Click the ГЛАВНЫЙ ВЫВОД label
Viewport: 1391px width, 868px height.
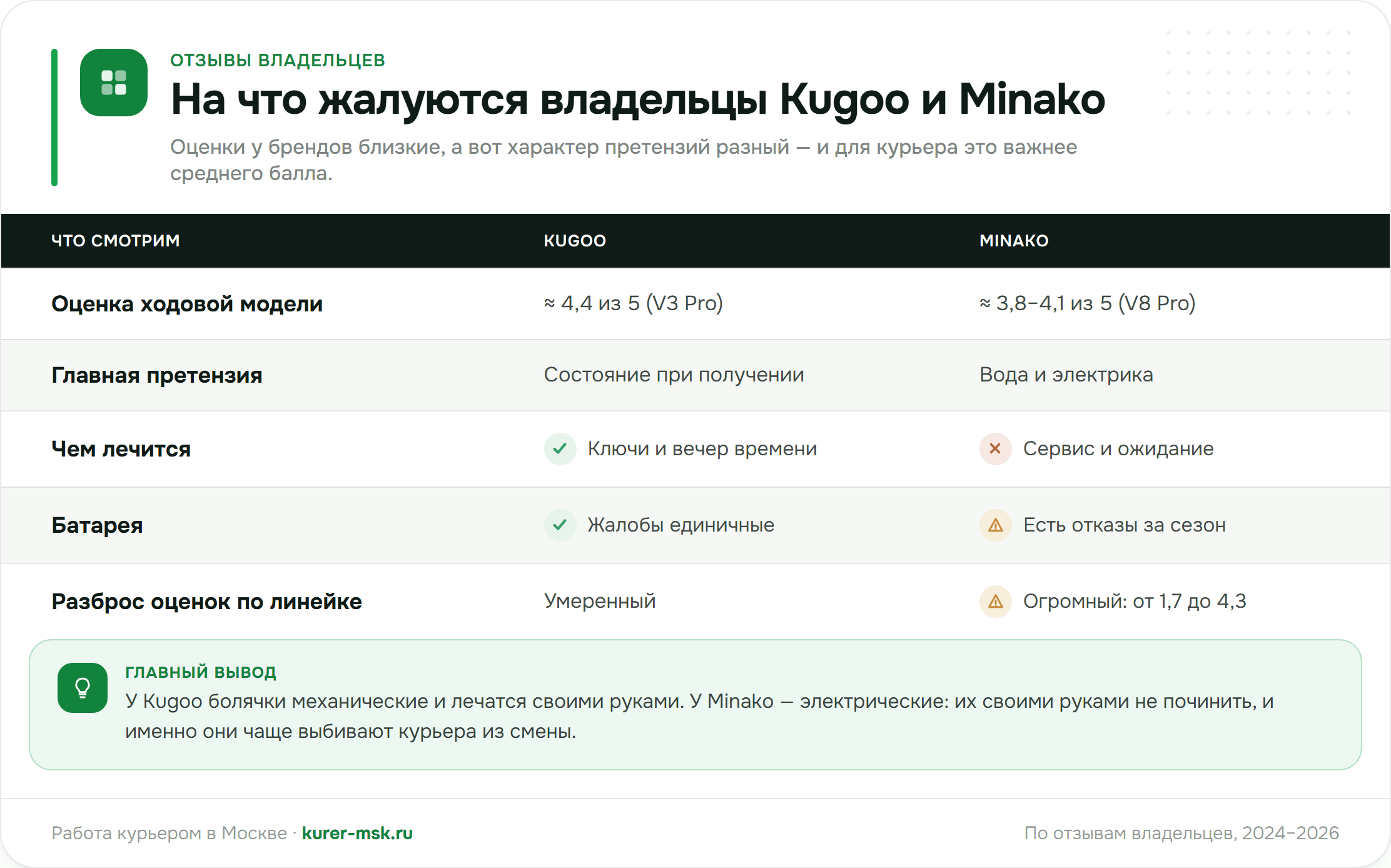pyautogui.click(x=201, y=672)
